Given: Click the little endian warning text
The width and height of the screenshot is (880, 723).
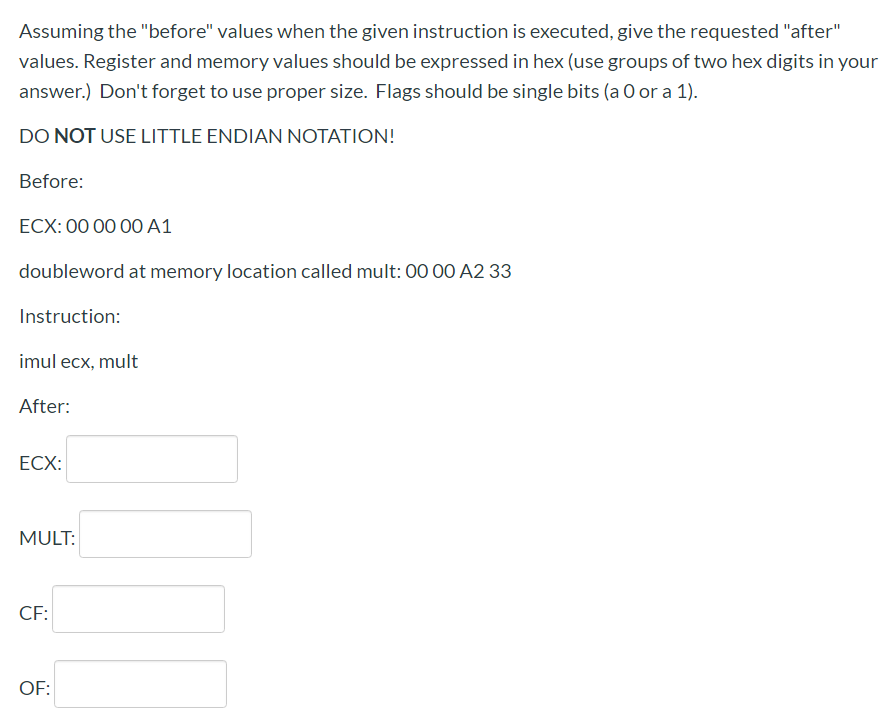Looking at the screenshot, I should coord(206,136).
